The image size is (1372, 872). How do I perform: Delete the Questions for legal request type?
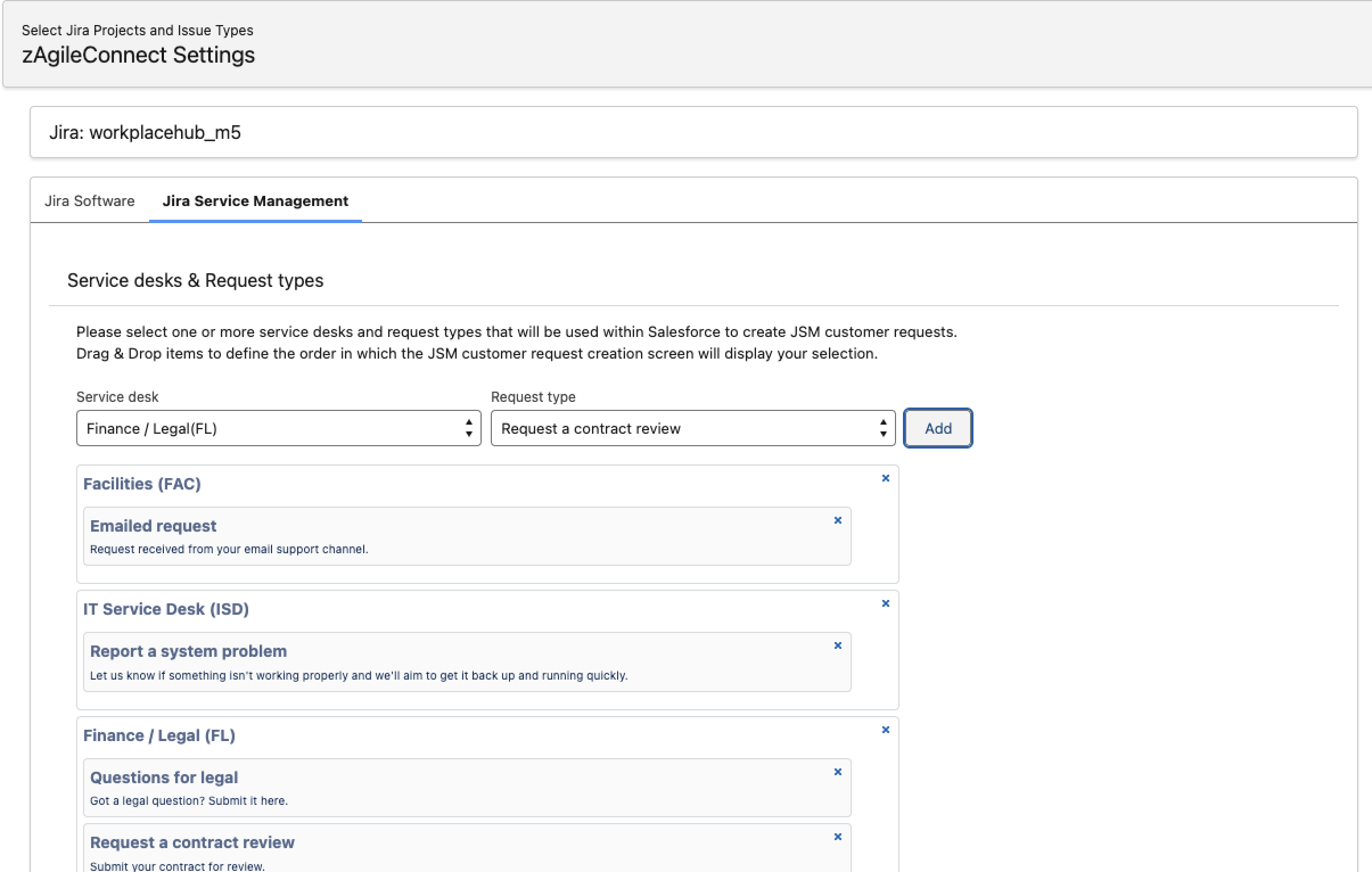click(837, 772)
